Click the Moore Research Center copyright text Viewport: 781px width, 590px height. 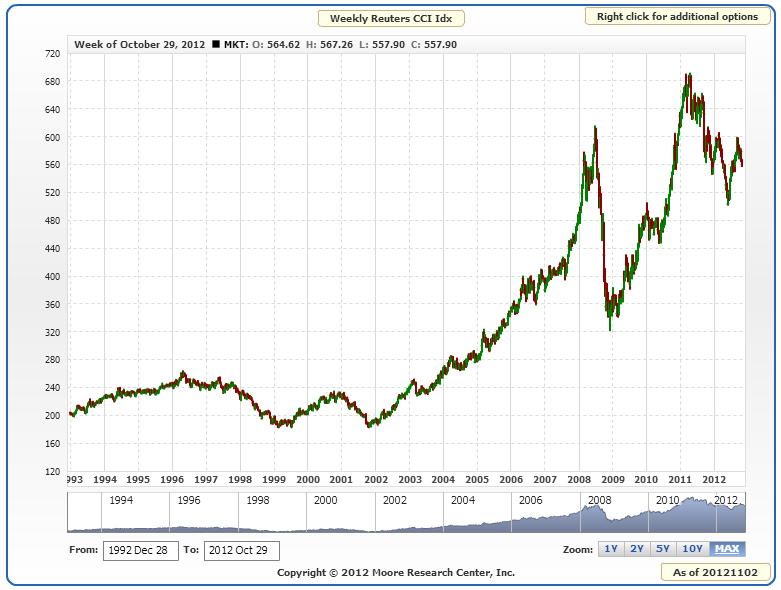coord(396,572)
